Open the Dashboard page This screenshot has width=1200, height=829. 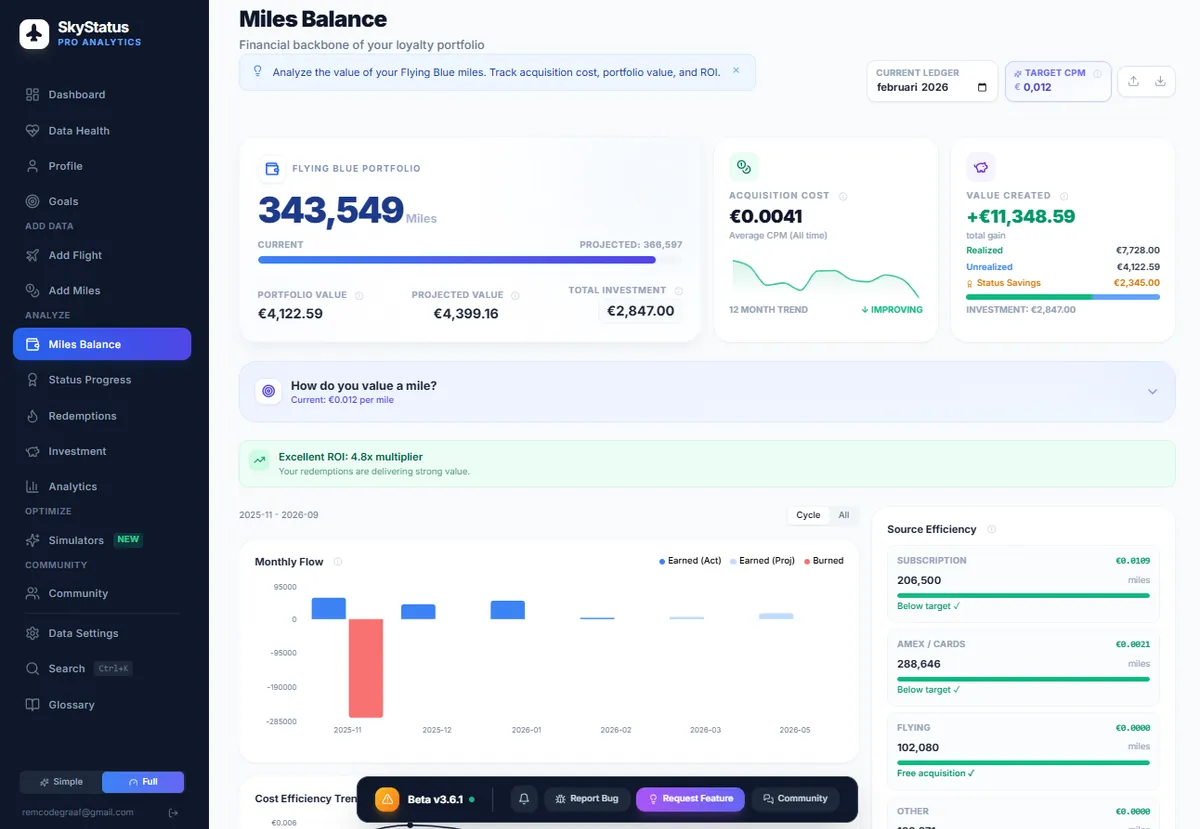[76, 94]
